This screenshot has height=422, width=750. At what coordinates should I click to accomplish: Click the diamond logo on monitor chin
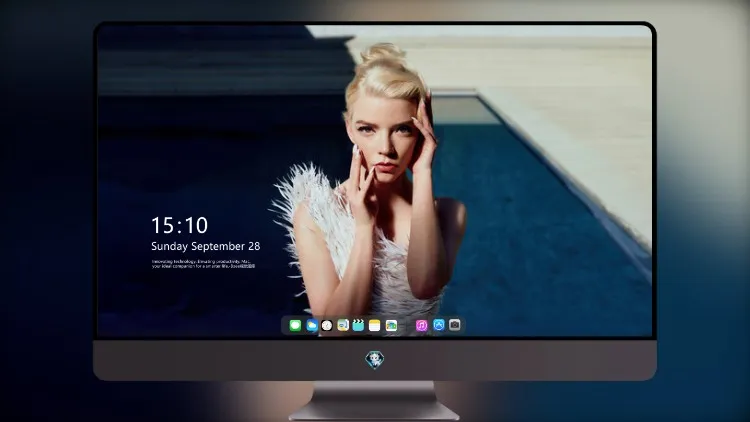click(375, 360)
